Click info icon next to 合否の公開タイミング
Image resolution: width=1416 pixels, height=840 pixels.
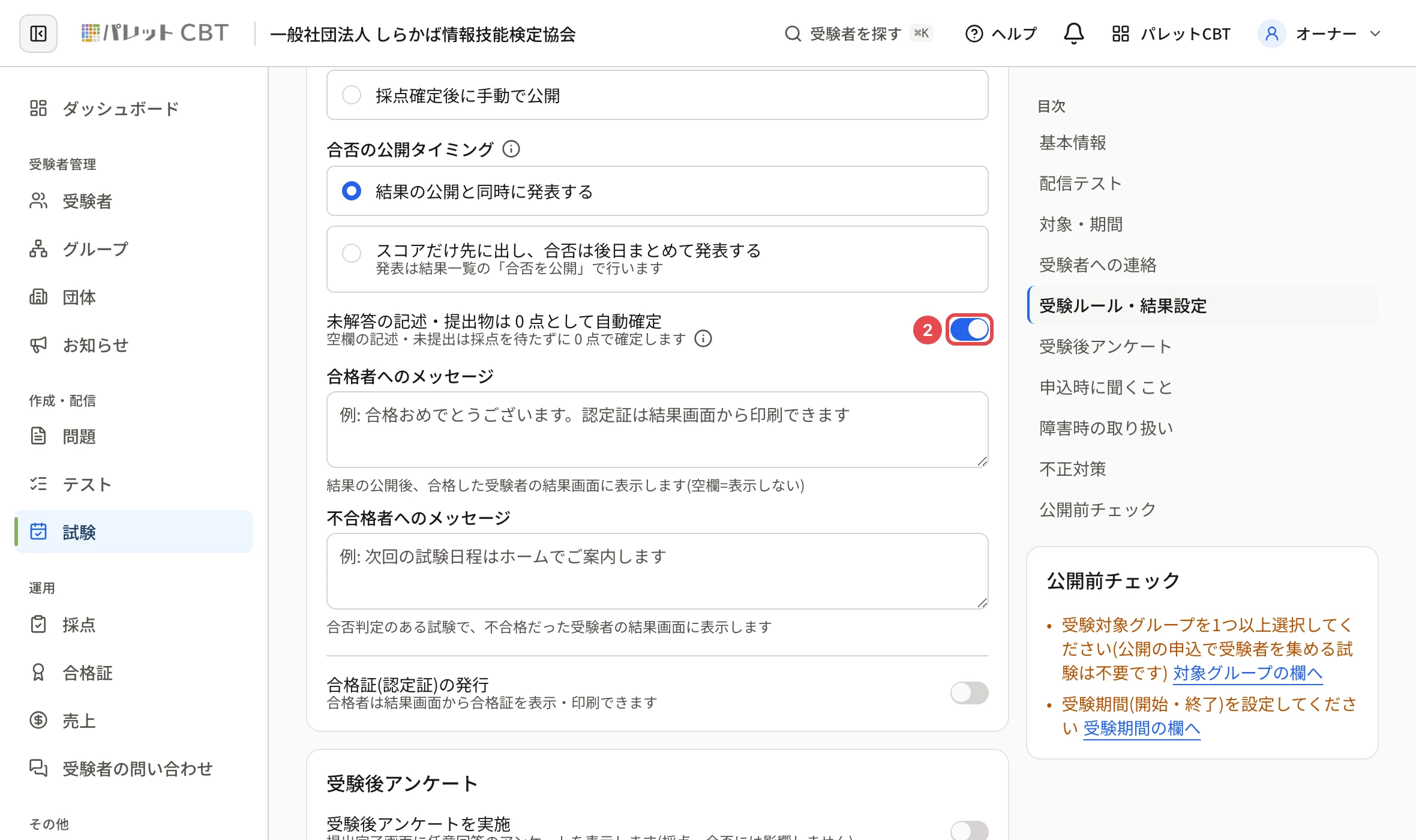click(x=511, y=149)
